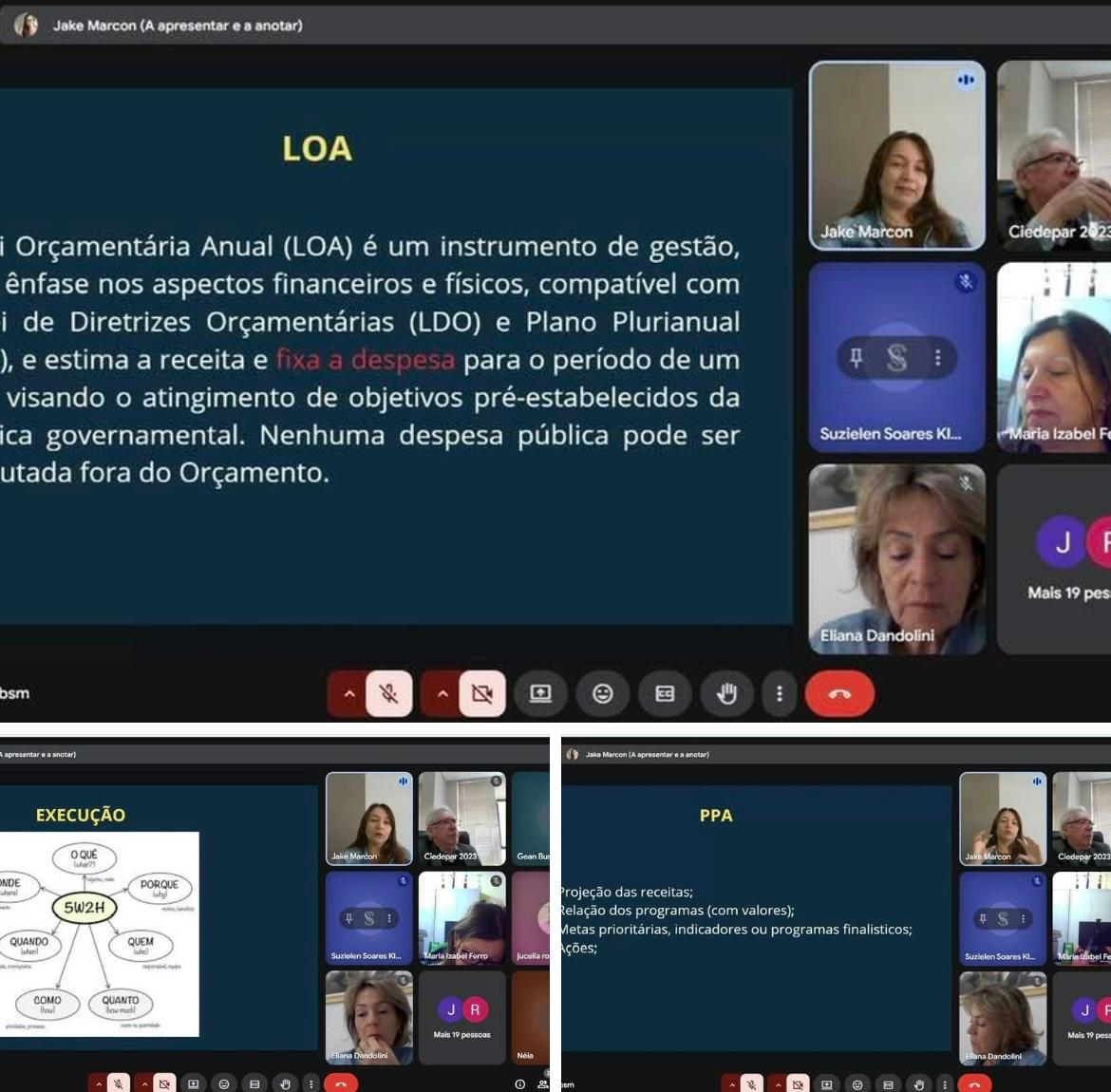Screen dimensions: 1111x1092
Task: Expand audio chevron in the PPA screenshot
Action: [x=732, y=1083]
